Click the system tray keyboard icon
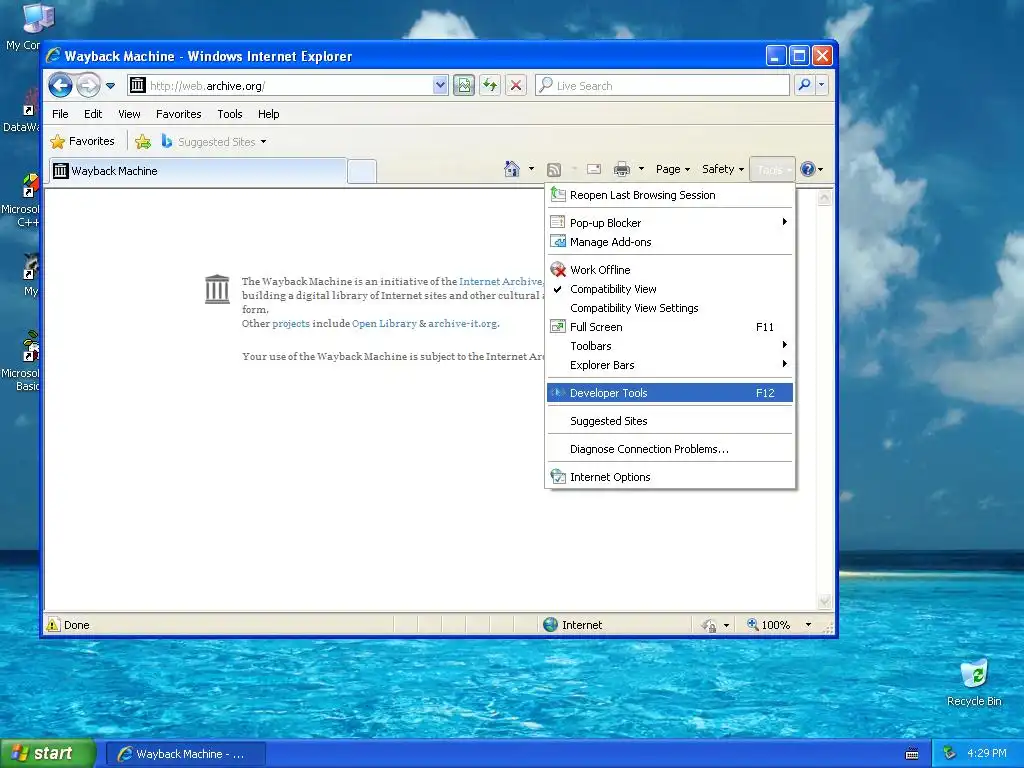 tap(912, 754)
